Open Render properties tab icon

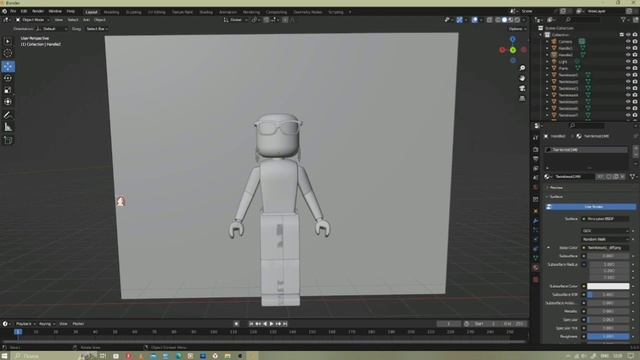tap(536, 150)
